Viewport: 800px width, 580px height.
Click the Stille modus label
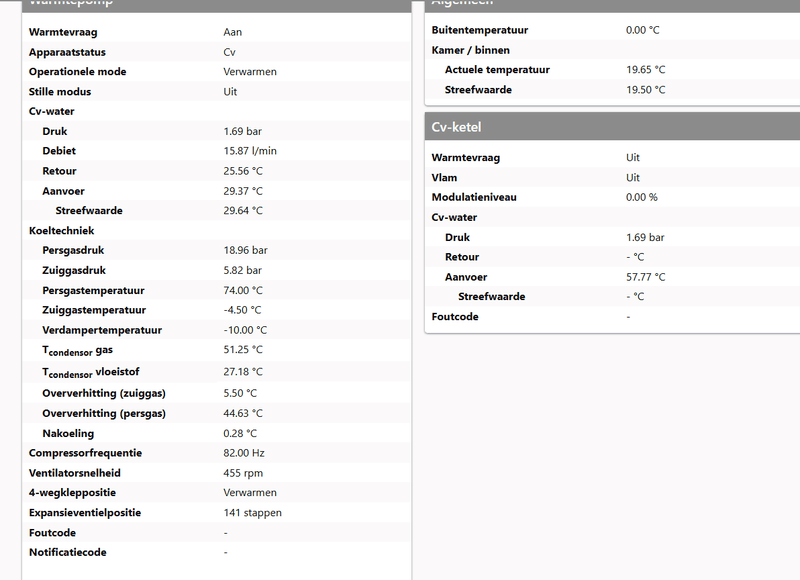[60, 92]
